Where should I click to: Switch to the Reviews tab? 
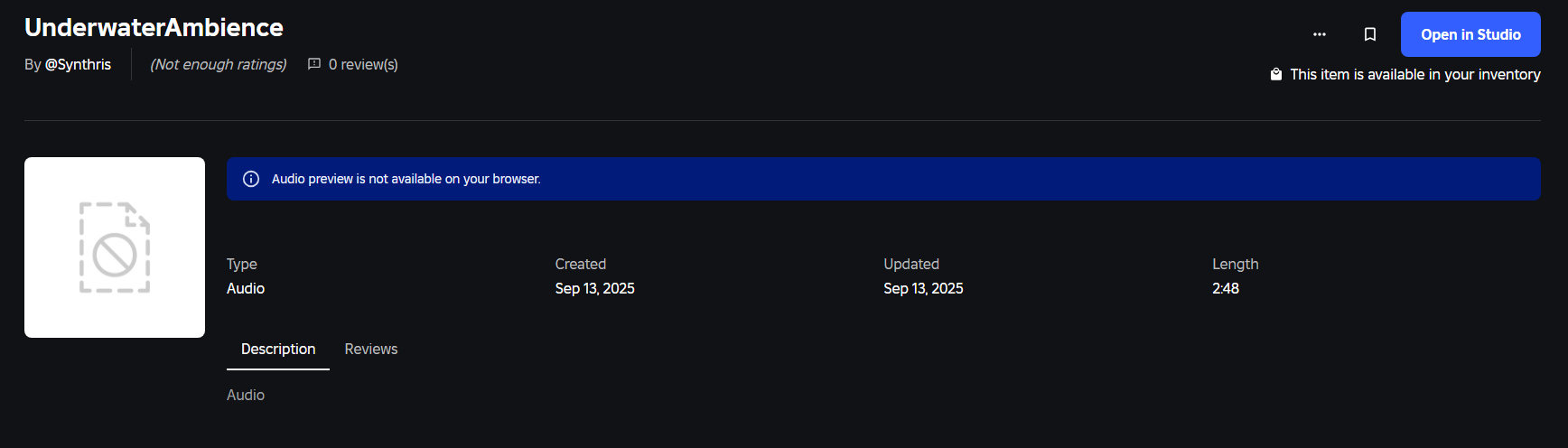(370, 349)
